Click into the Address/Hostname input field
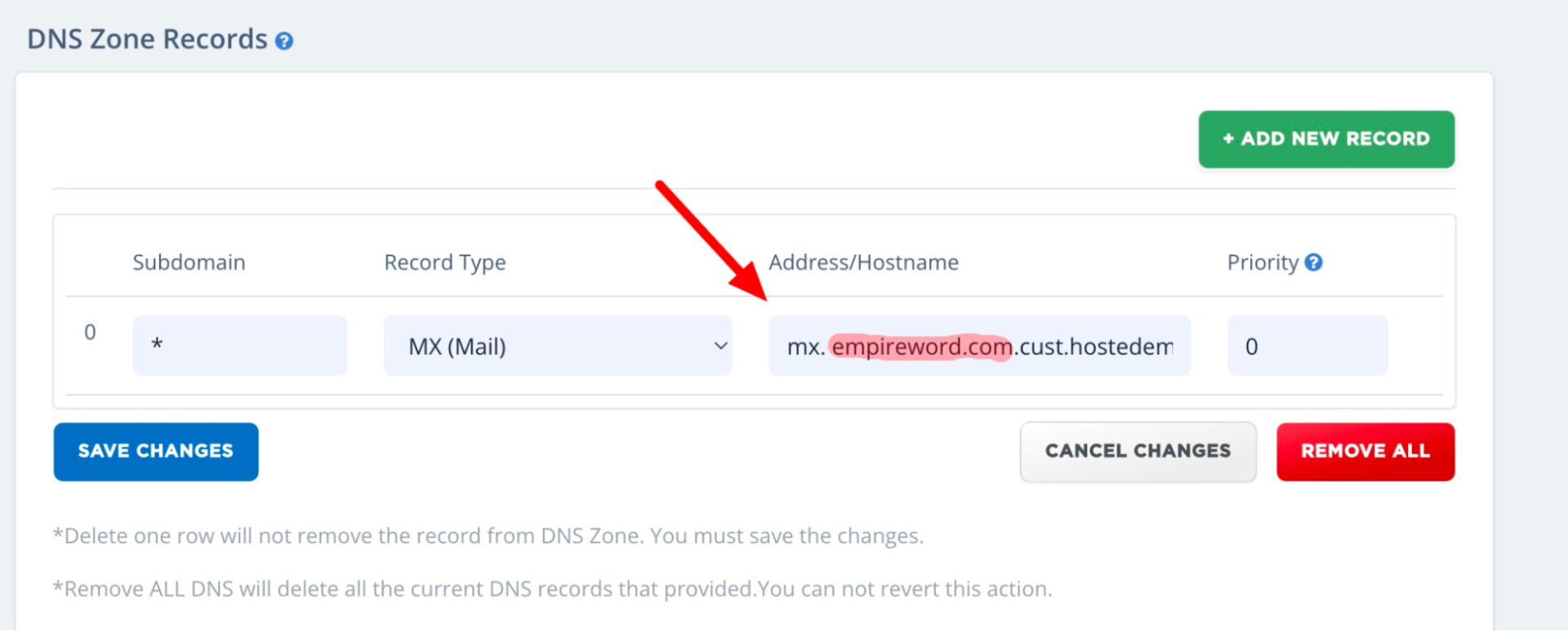Screen dimensions: 1568x631 point(978,346)
